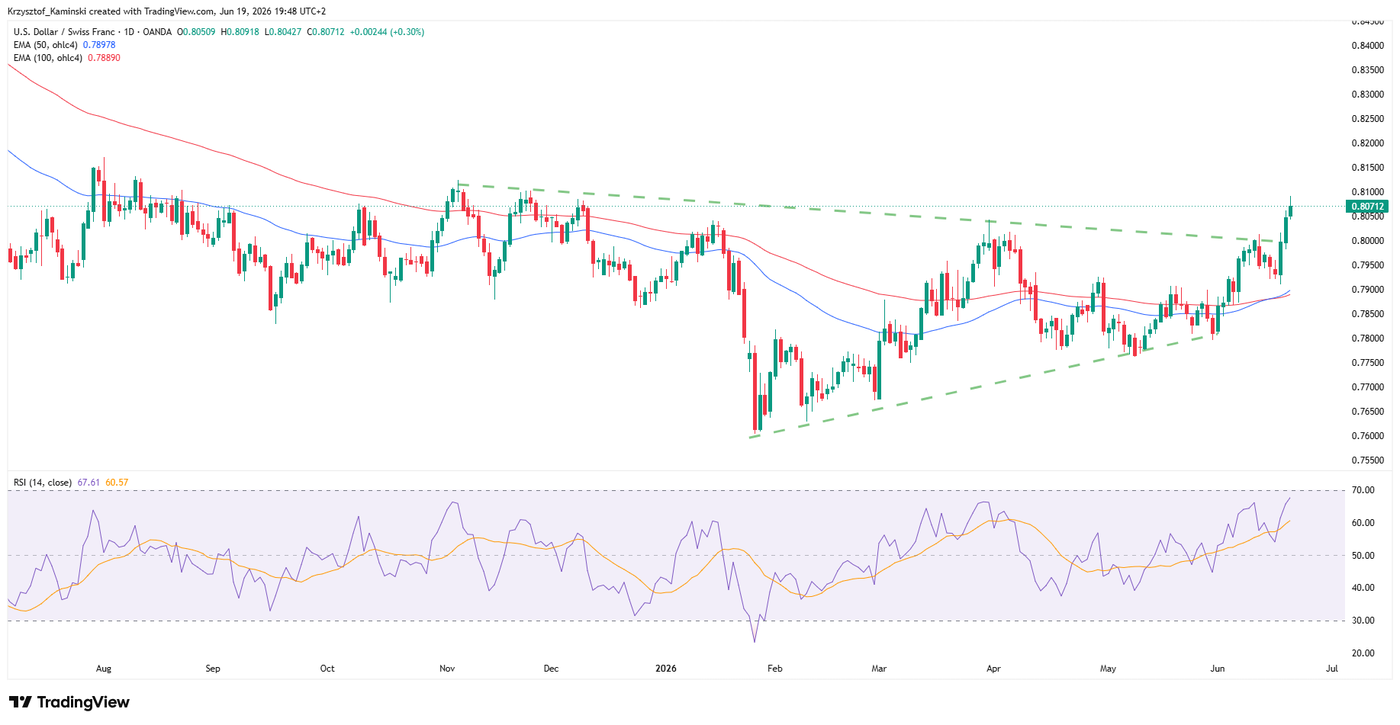Click the 2026 year label on the time axis

click(664, 667)
